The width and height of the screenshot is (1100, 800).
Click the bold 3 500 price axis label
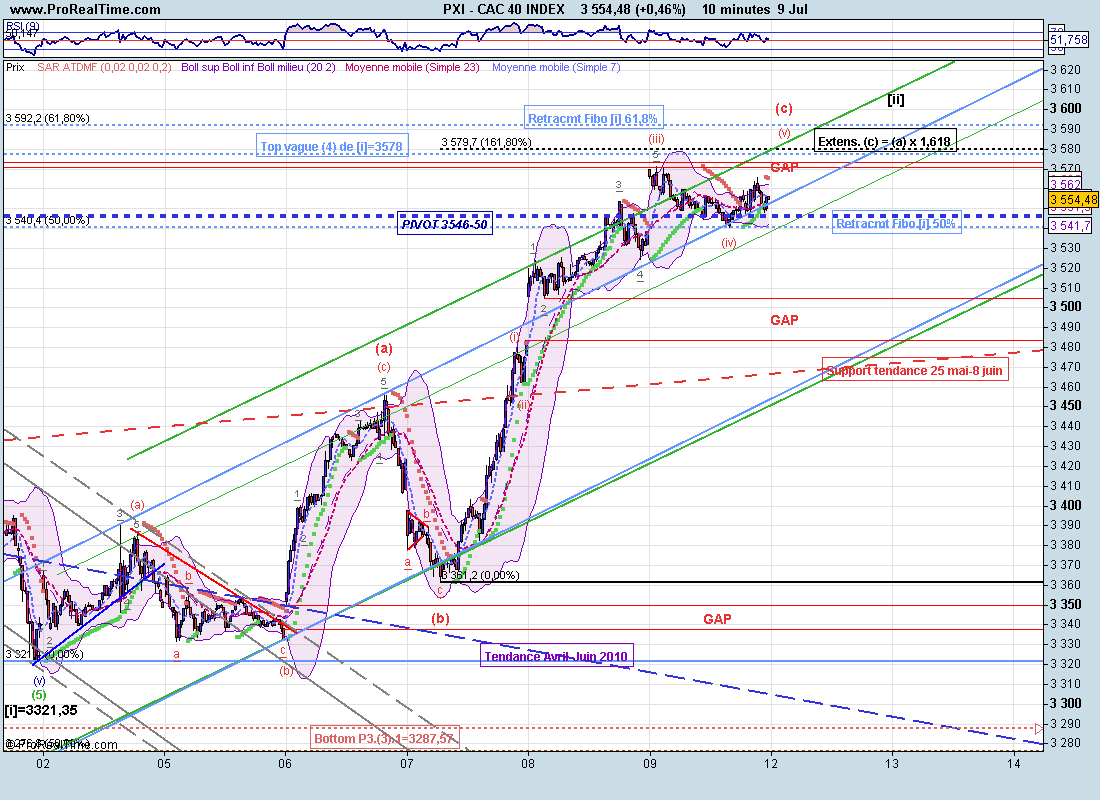(1066, 307)
